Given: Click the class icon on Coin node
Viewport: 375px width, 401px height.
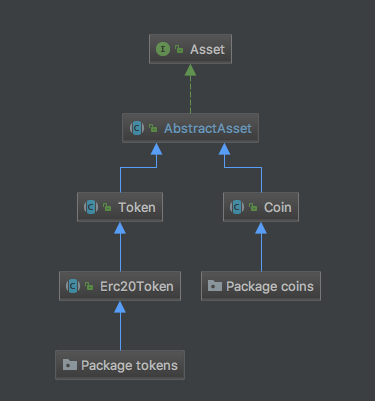Looking at the screenshot, I should tap(237, 207).
